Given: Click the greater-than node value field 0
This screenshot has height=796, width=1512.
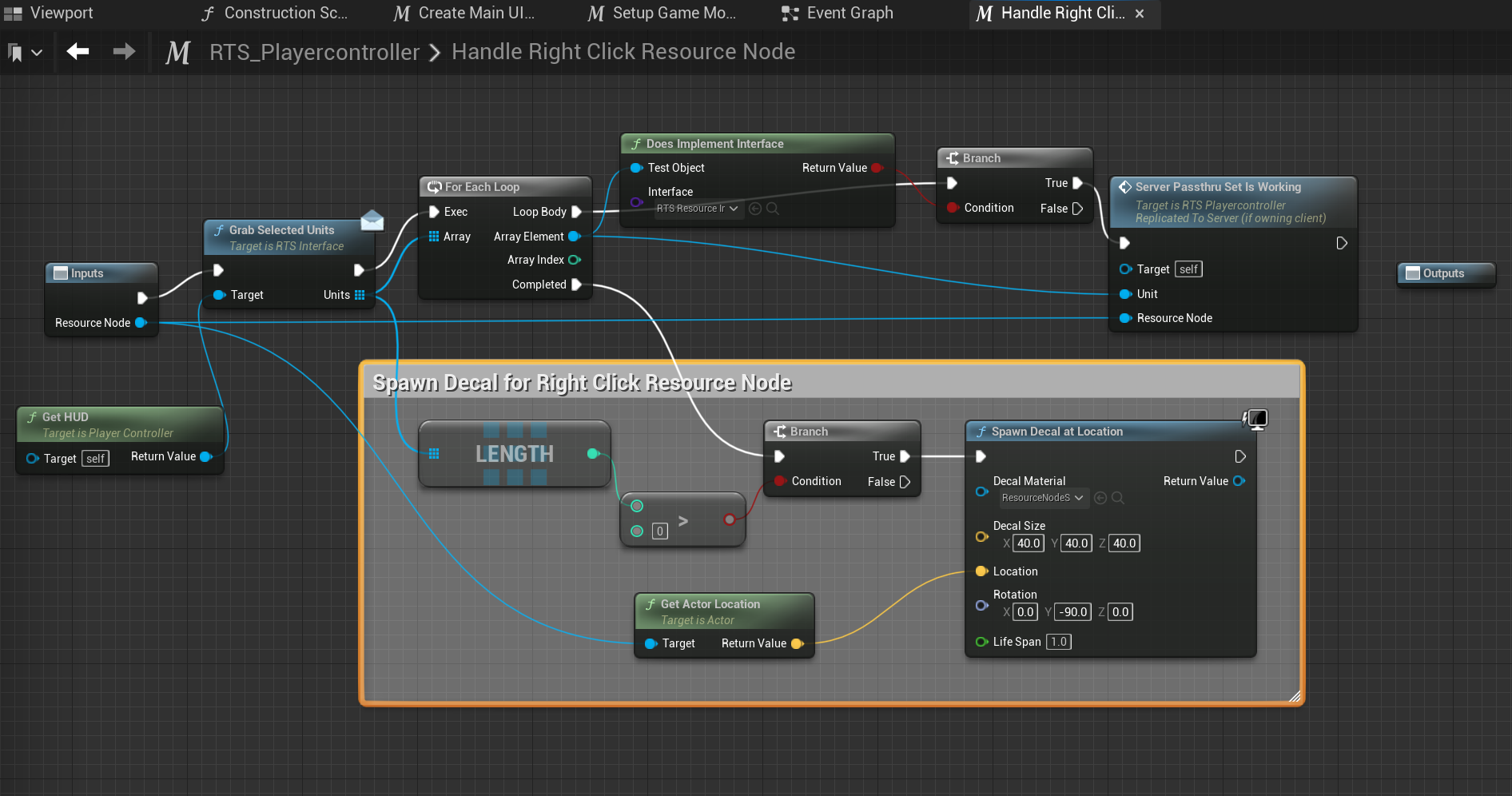Looking at the screenshot, I should coord(660,531).
